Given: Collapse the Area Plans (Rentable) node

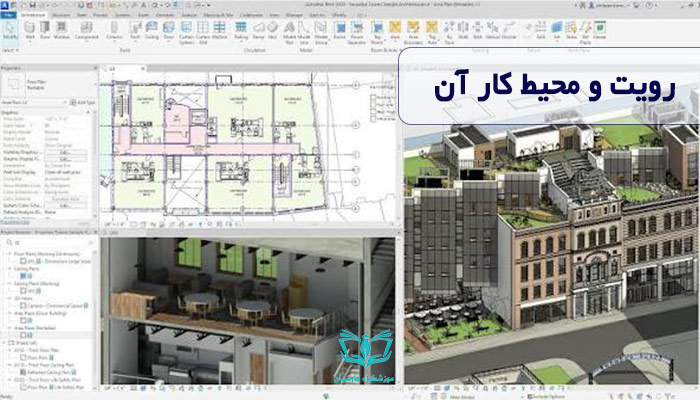Looking at the screenshot, I should tap(10, 328).
